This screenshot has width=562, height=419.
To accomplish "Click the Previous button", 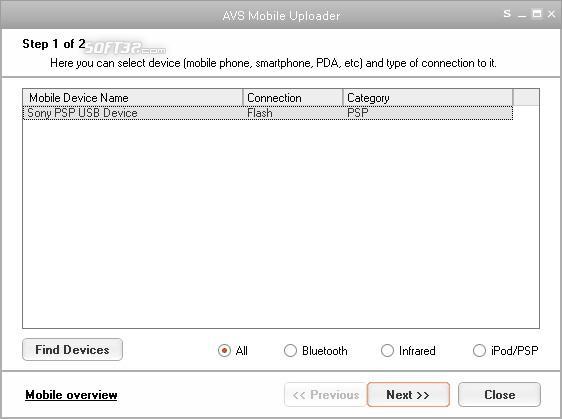I will (x=326, y=395).
